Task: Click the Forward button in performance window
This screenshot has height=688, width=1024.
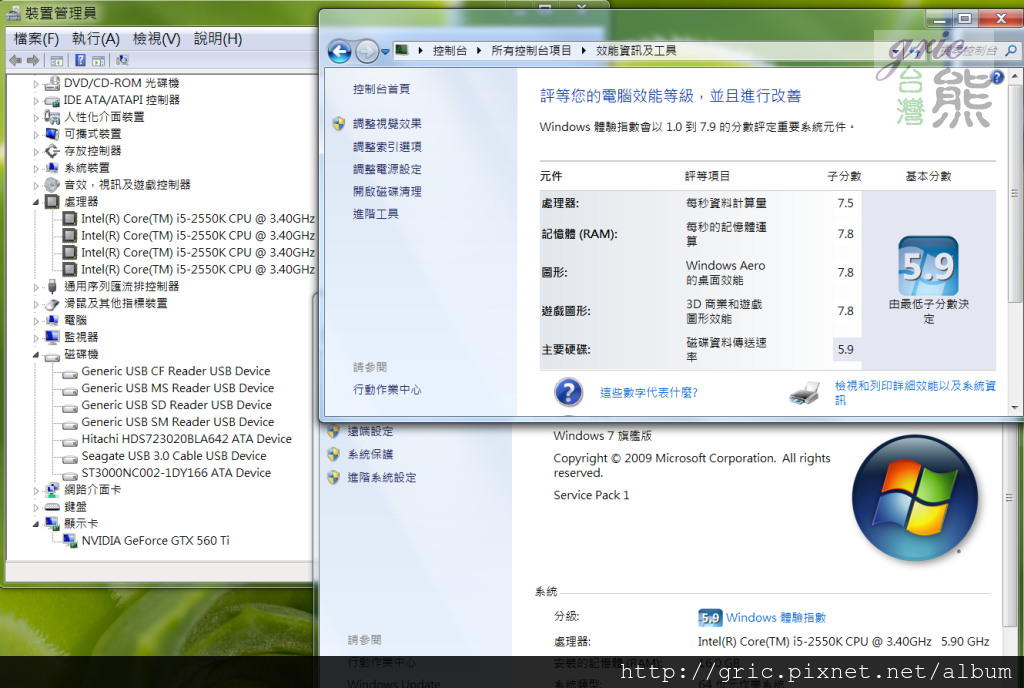Action: tap(367, 51)
